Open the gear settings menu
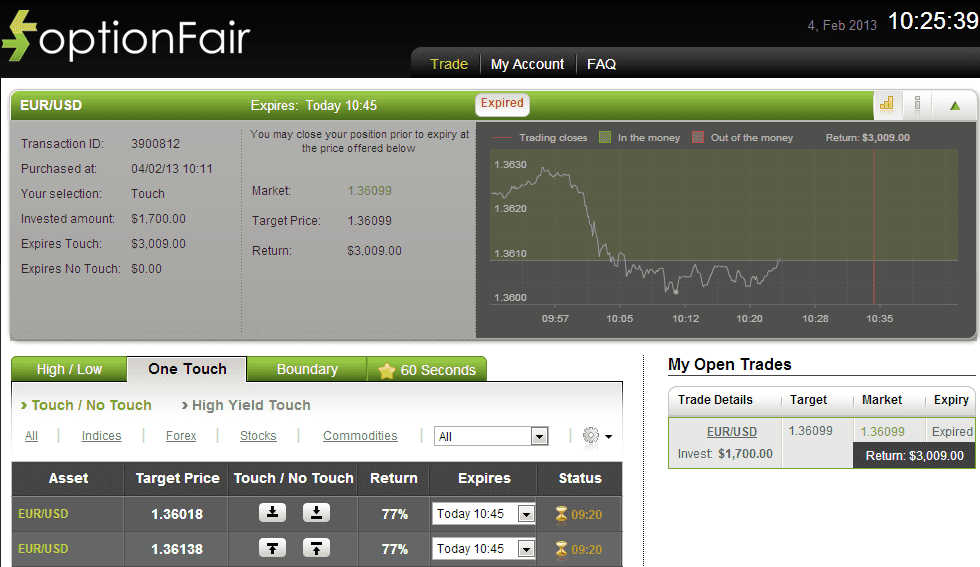The image size is (980, 567). pyautogui.click(x=596, y=436)
